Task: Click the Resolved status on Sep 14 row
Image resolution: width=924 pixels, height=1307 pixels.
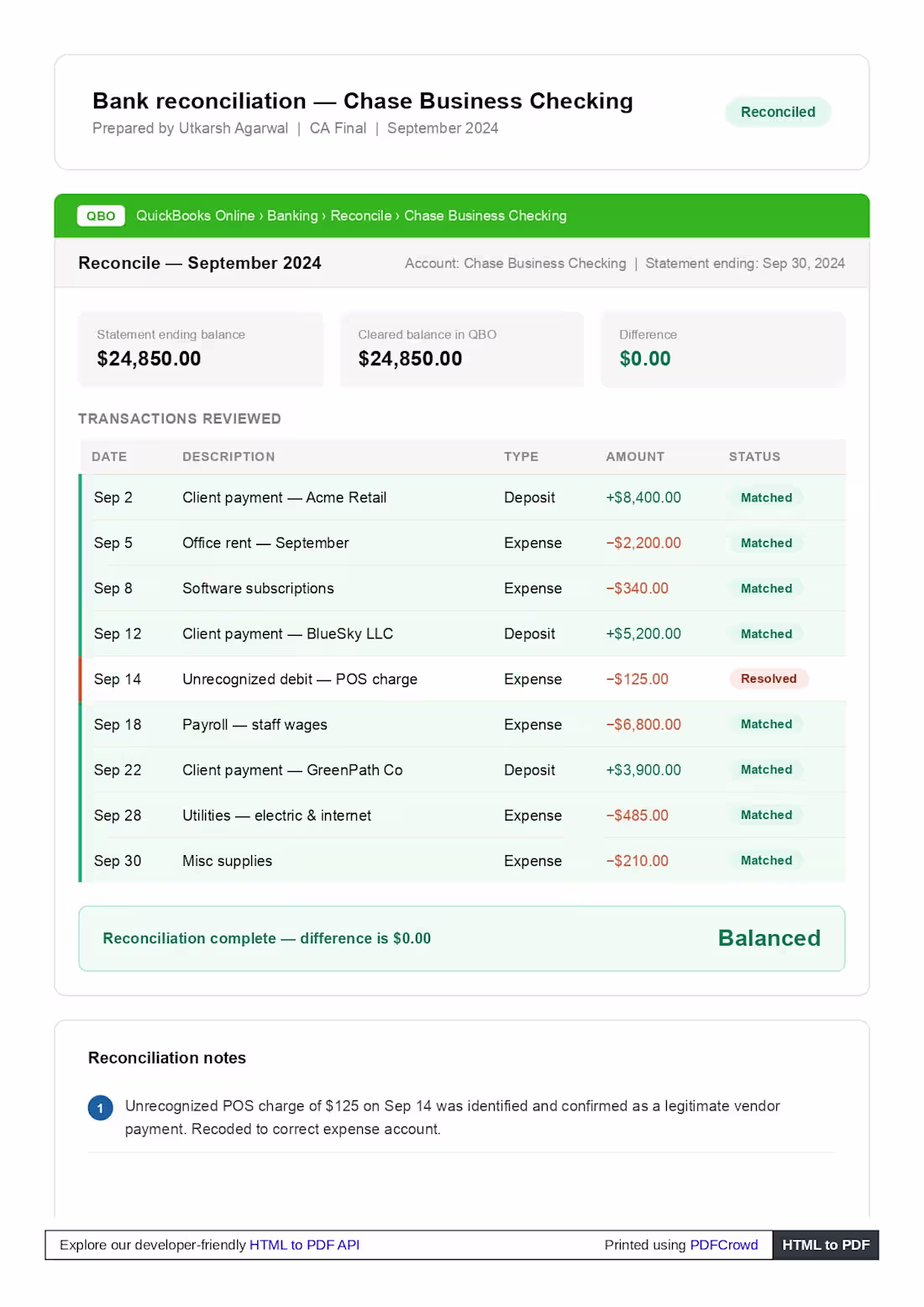Action: [768, 679]
